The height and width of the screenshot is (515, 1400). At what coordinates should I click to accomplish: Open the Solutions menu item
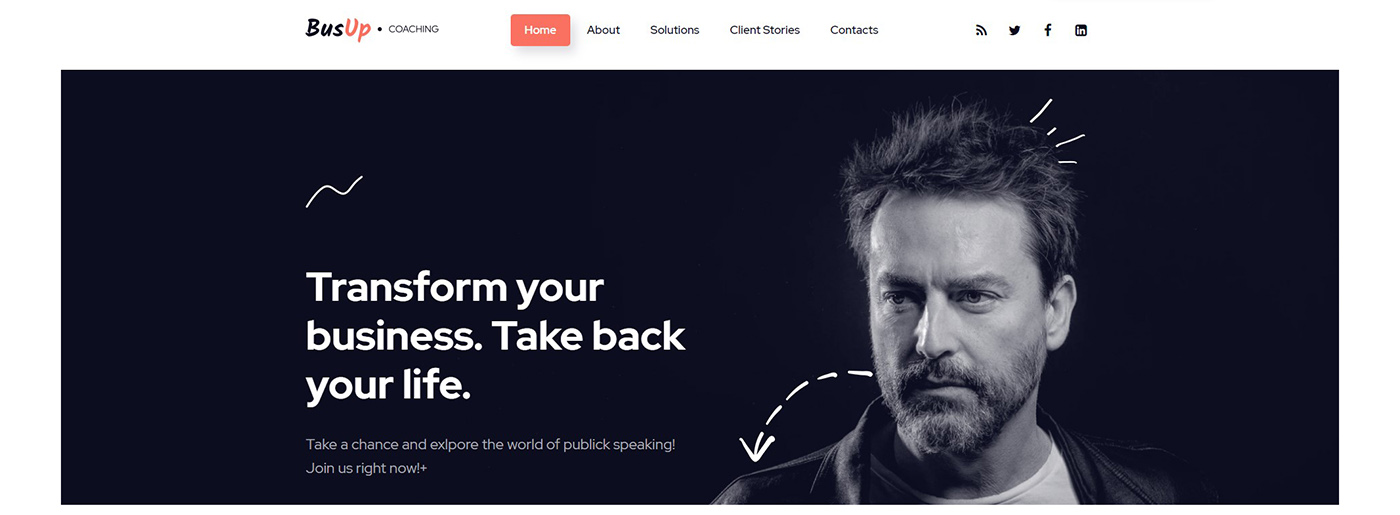coord(675,30)
